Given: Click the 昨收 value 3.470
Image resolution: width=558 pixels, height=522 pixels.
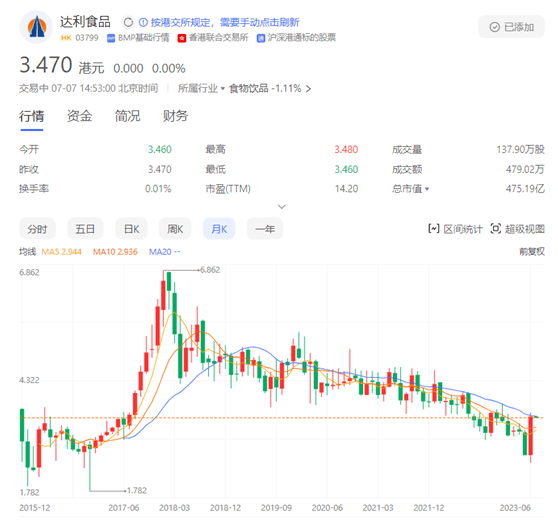Looking at the screenshot, I should coord(160,169).
